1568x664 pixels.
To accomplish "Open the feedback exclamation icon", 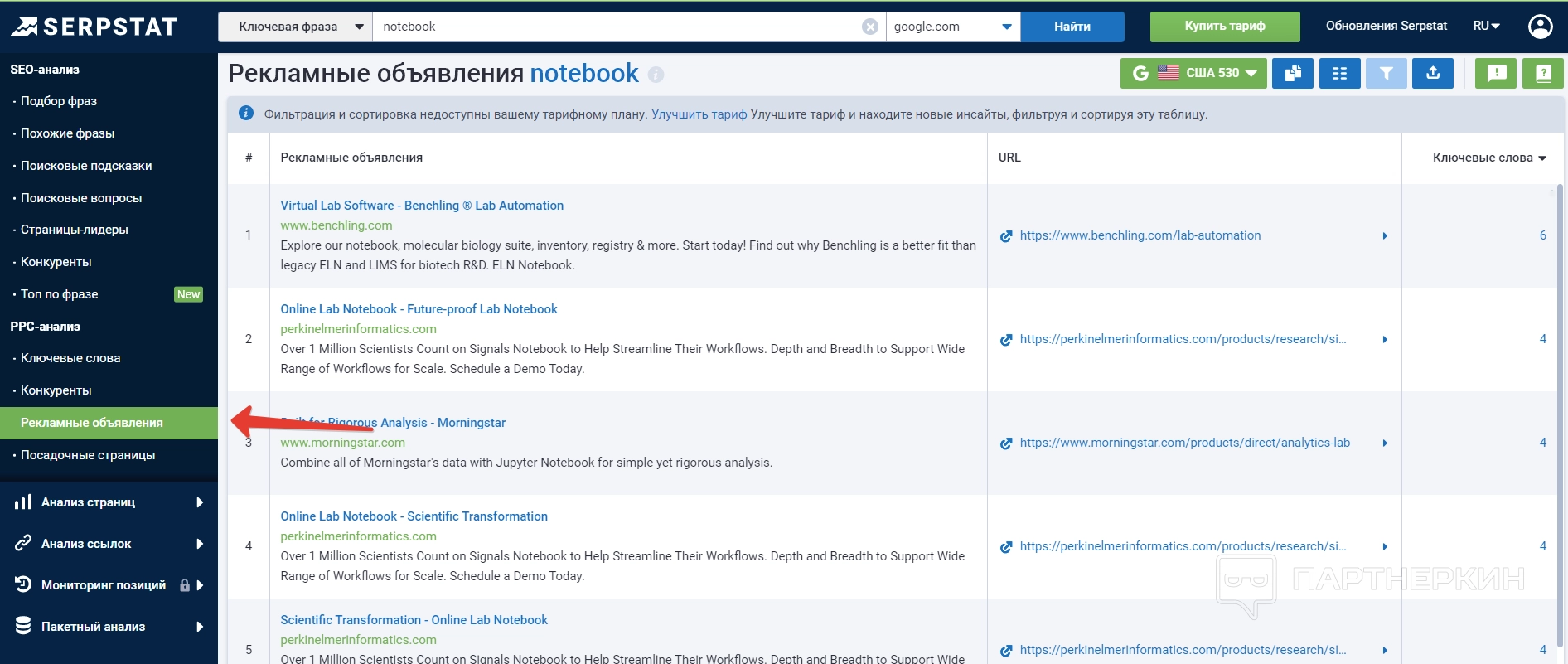I will tap(1496, 74).
